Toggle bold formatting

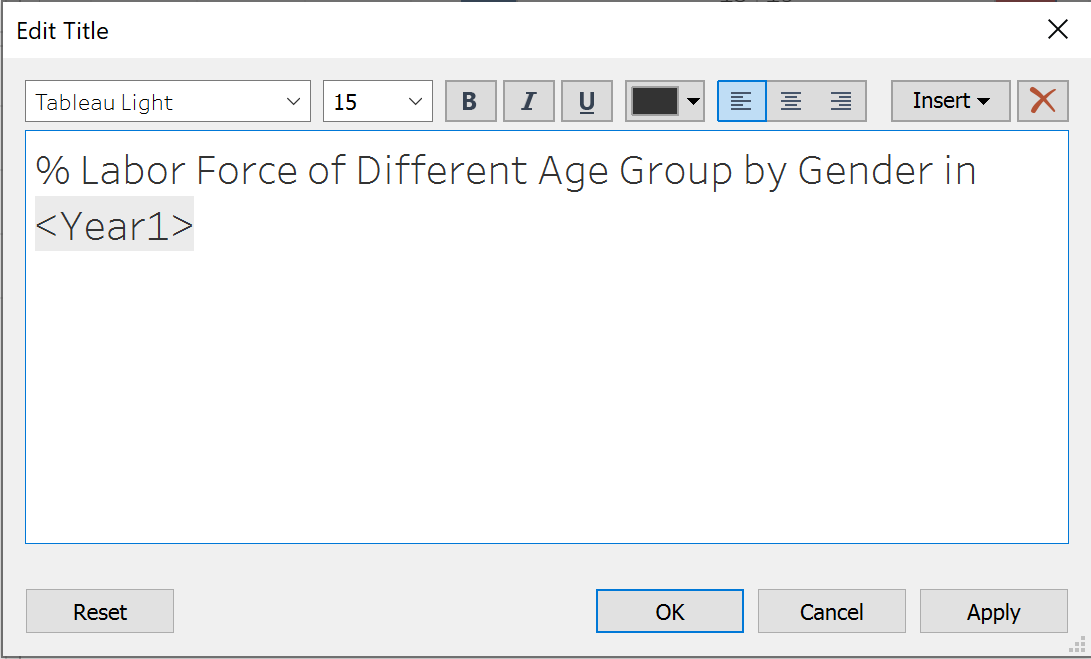tap(470, 101)
